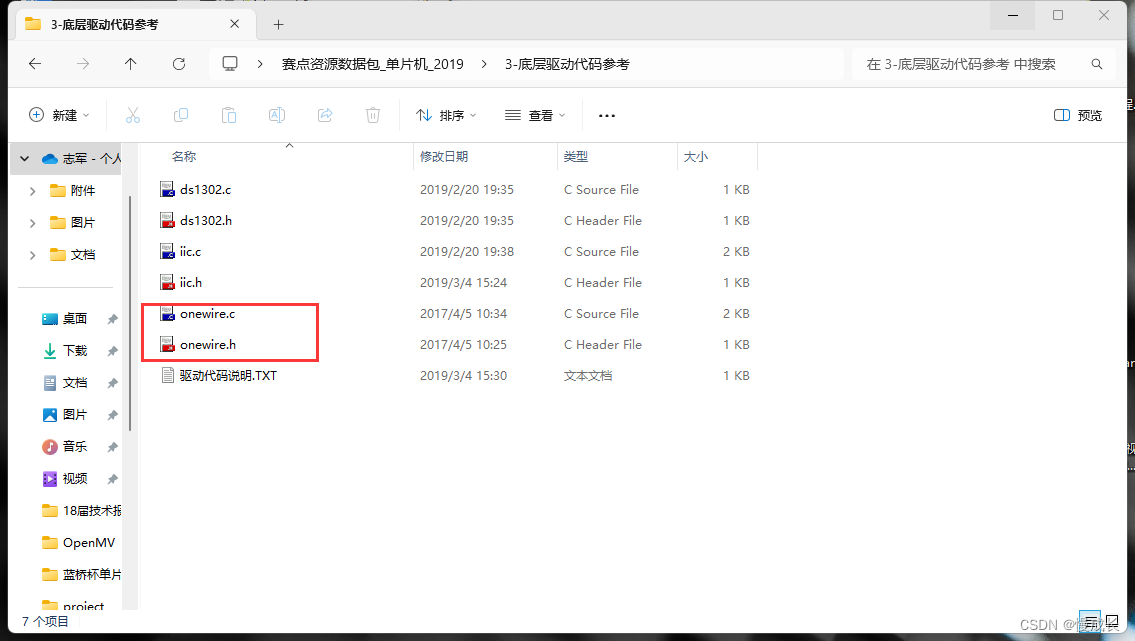Image resolution: width=1135 pixels, height=641 pixels.
Task: Expand the 附件 folder chevron
Action: point(33,191)
